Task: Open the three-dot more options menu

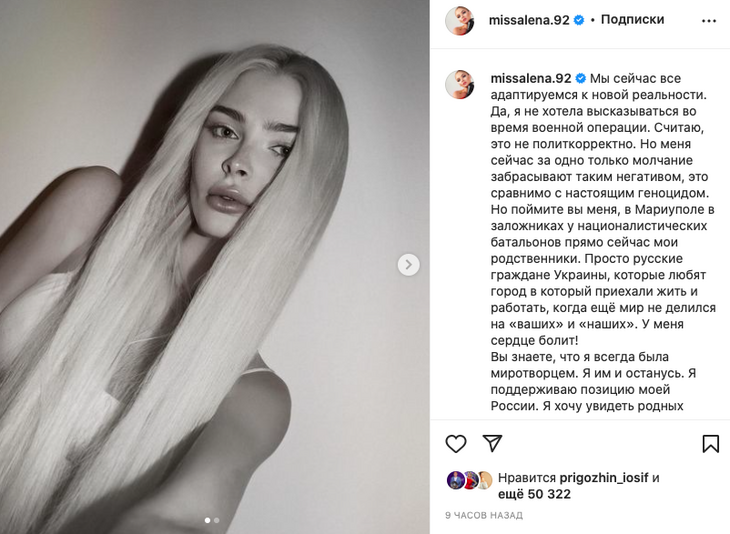Action: (709, 21)
